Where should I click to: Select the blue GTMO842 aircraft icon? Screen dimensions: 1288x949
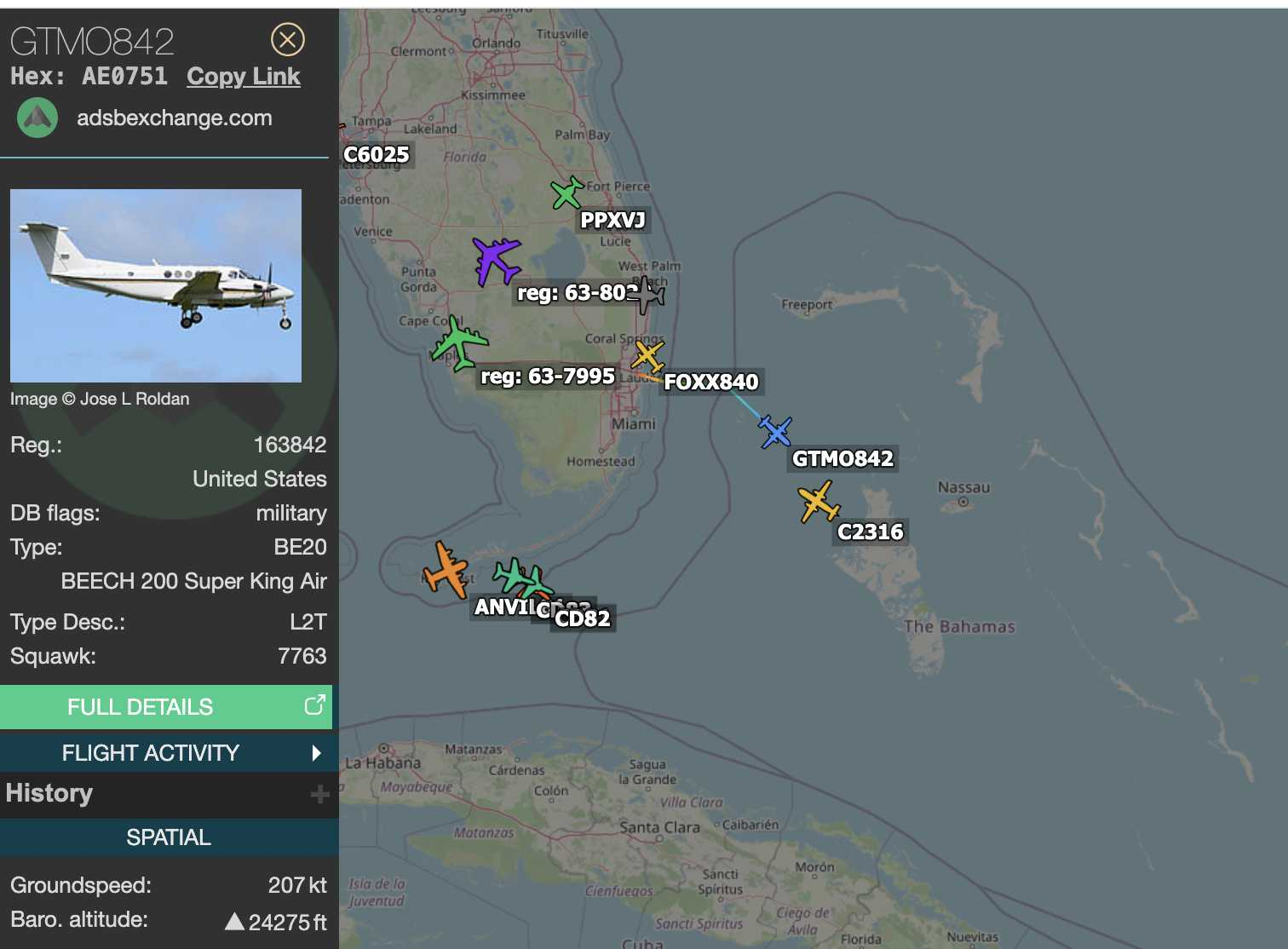click(775, 432)
